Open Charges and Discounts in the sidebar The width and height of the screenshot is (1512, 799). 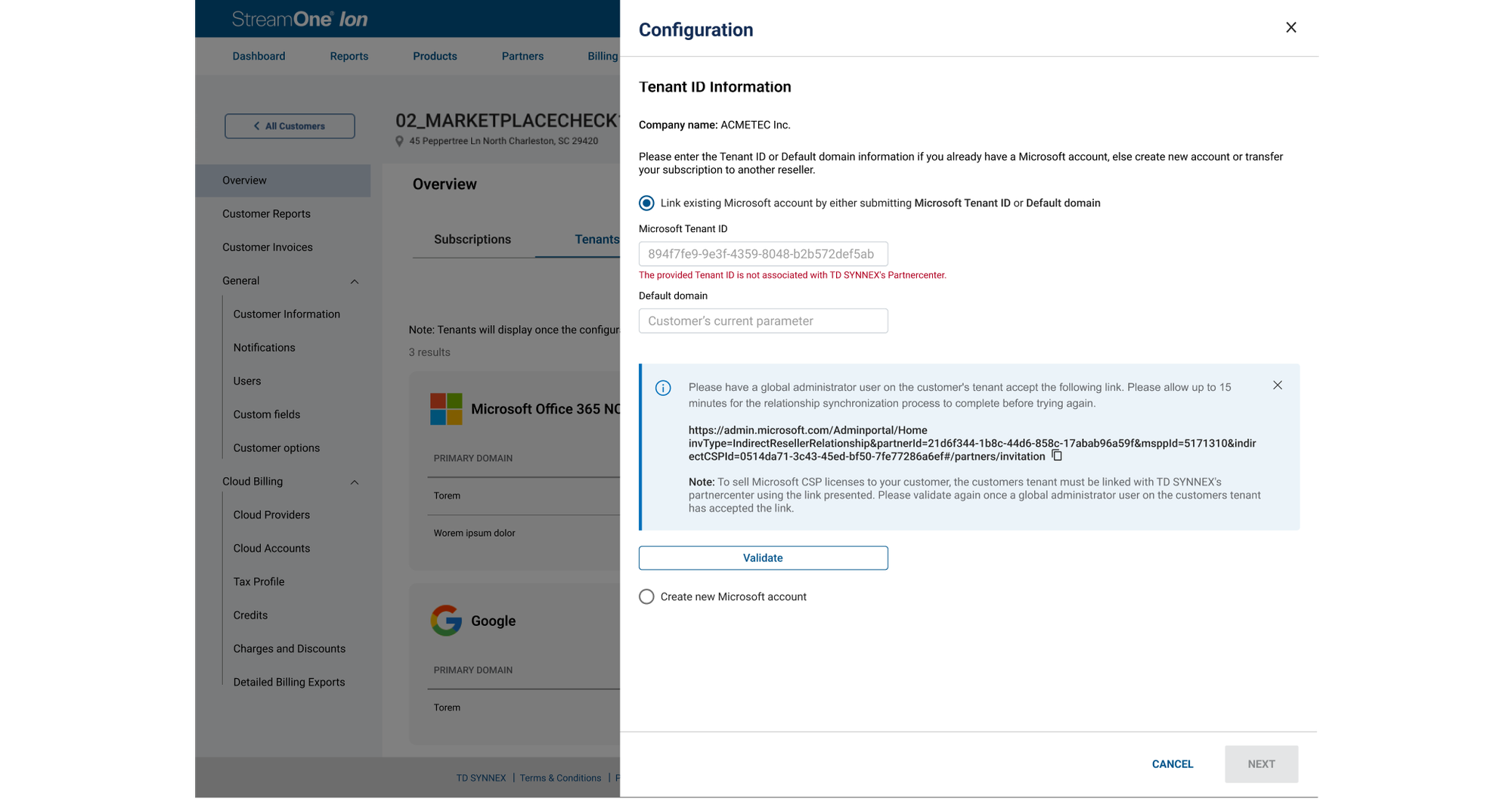(x=290, y=649)
